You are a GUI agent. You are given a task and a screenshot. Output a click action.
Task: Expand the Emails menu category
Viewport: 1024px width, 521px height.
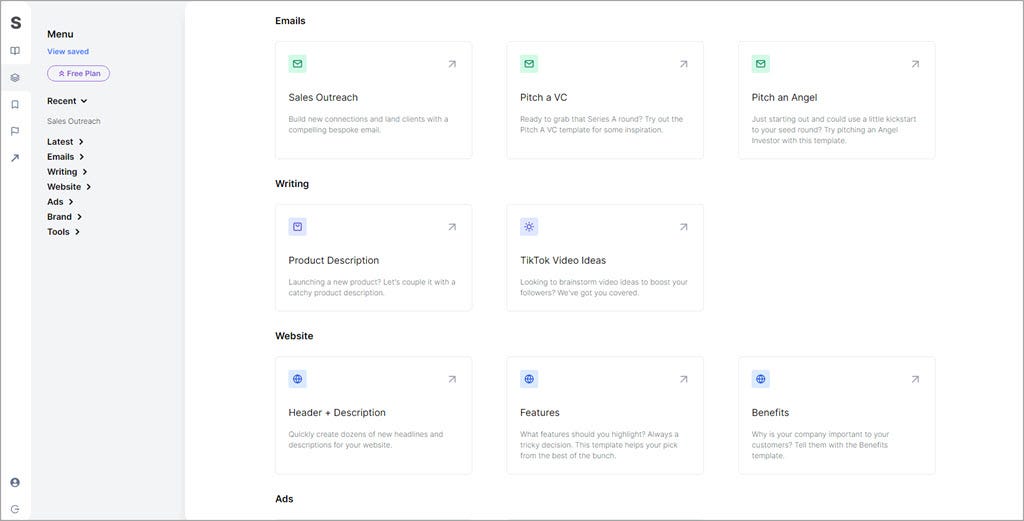click(x=65, y=157)
